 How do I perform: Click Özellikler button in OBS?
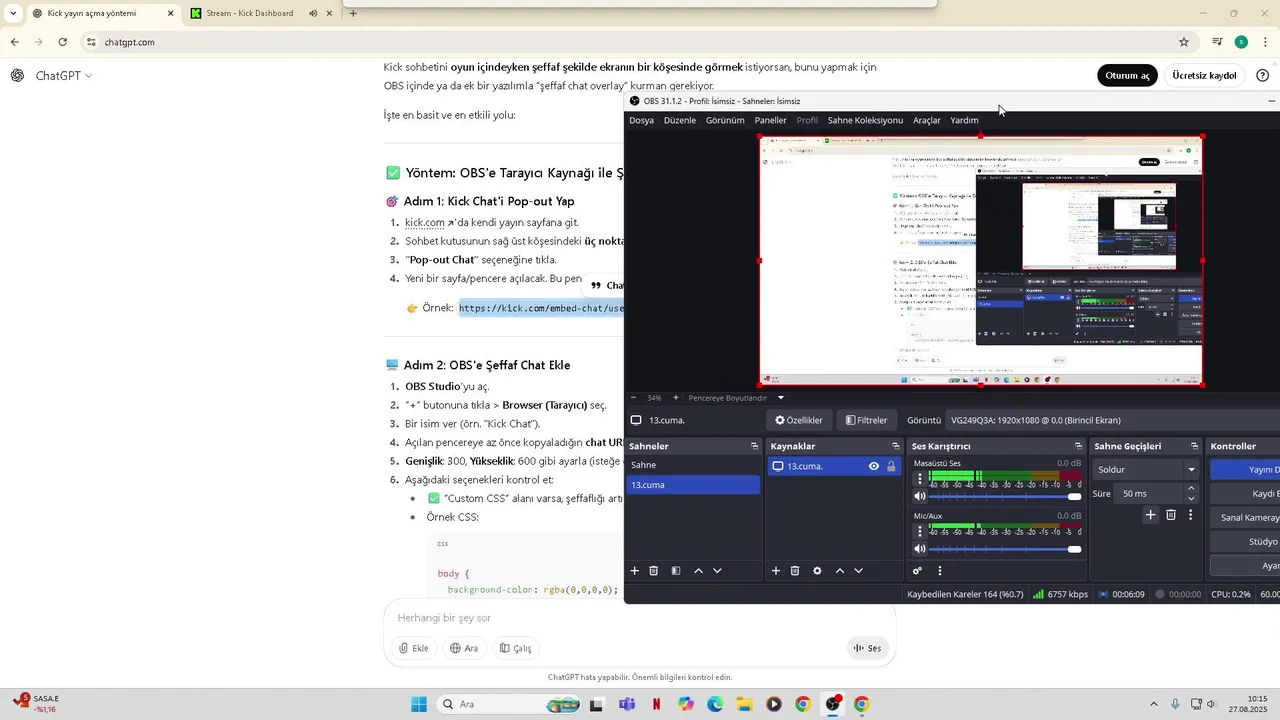click(799, 420)
